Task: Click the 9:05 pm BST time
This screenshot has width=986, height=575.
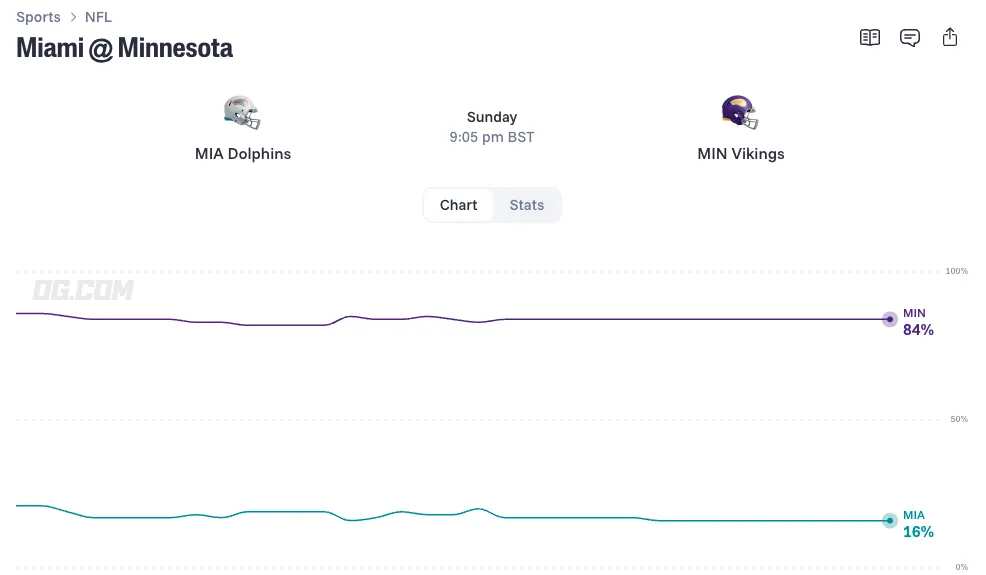Action: (x=492, y=137)
